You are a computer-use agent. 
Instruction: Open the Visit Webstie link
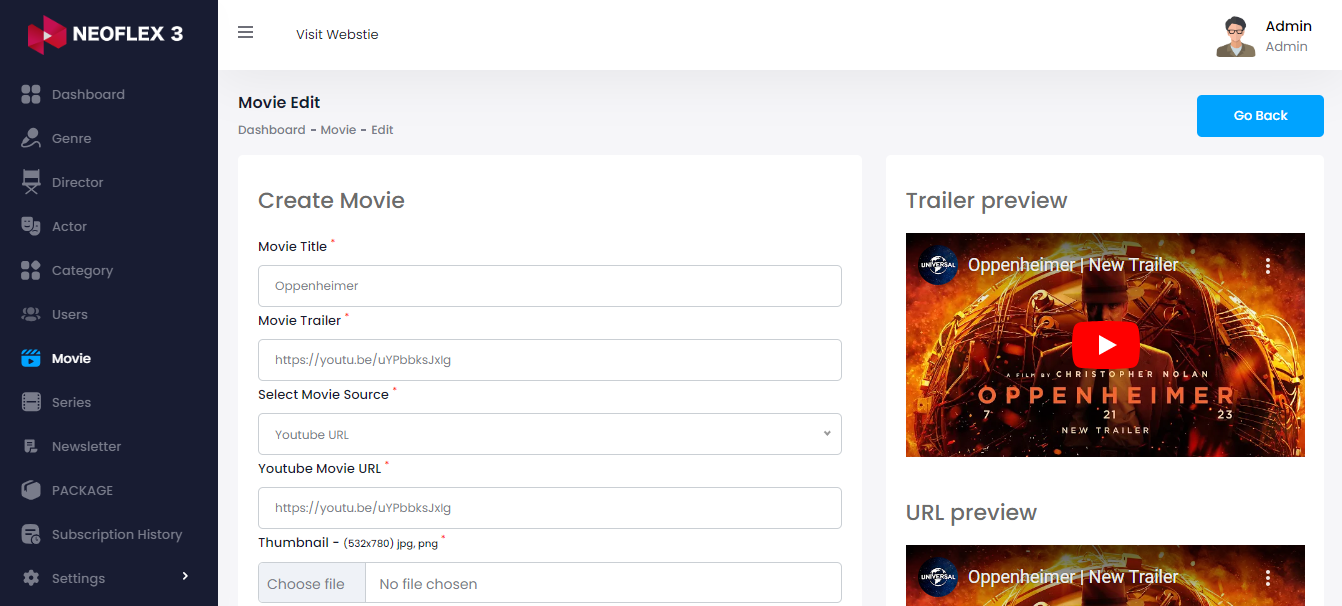337,34
